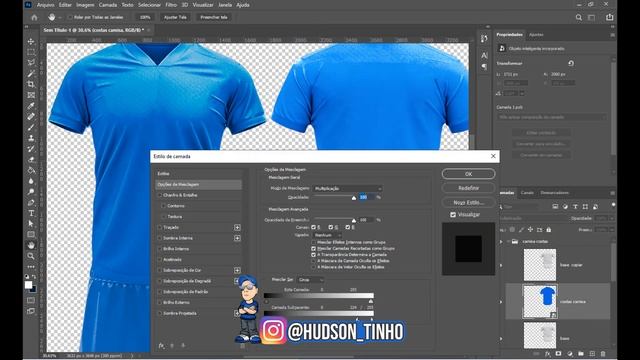This screenshot has height=360, width=640.
Task: Select the Path Selection tool
Action: click(x=31, y=224)
